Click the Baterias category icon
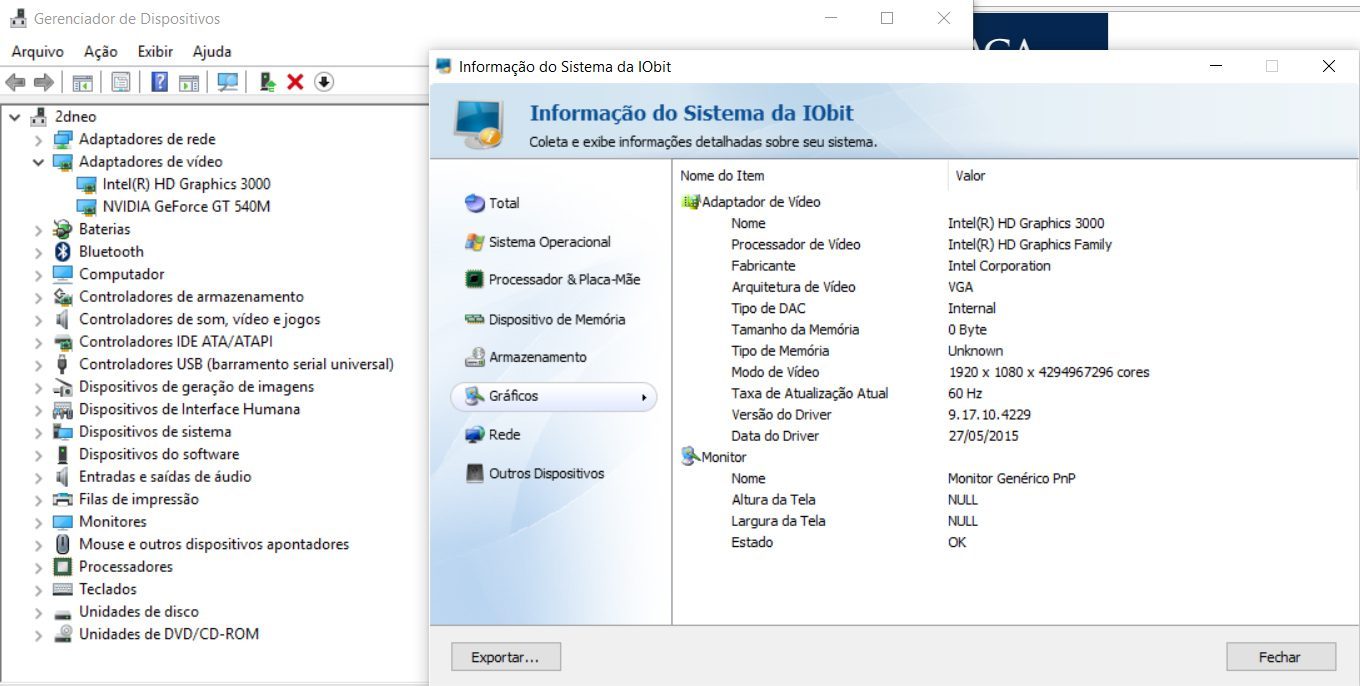Screen dimensions: 1360x686 pos(63,229)
